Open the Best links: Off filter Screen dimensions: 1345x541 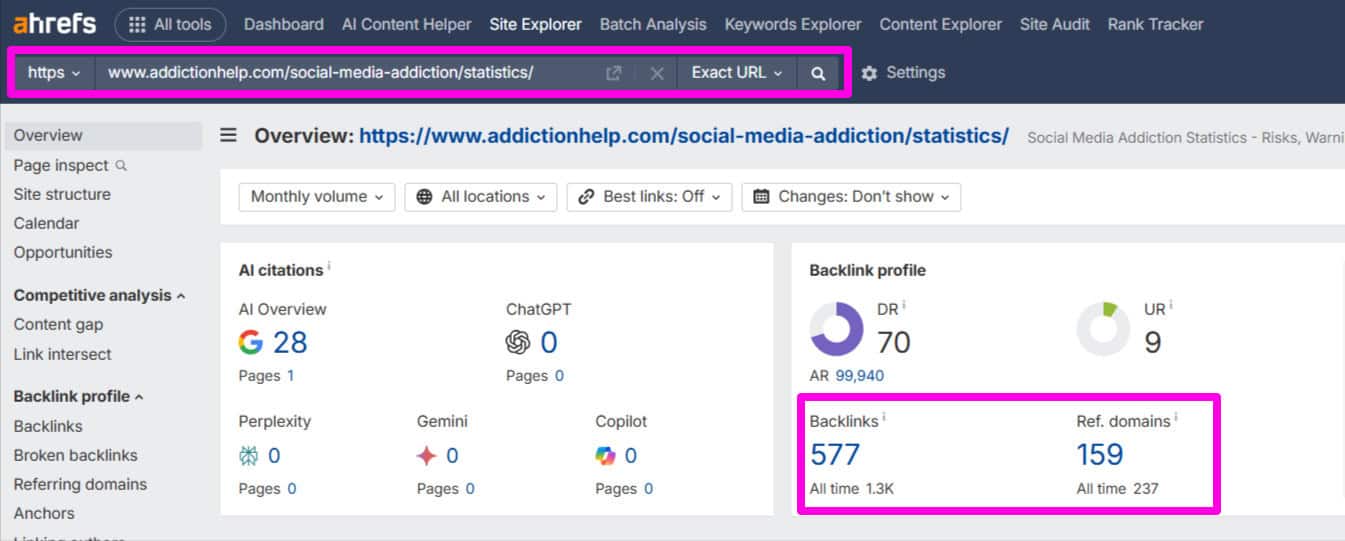point(649,197)
